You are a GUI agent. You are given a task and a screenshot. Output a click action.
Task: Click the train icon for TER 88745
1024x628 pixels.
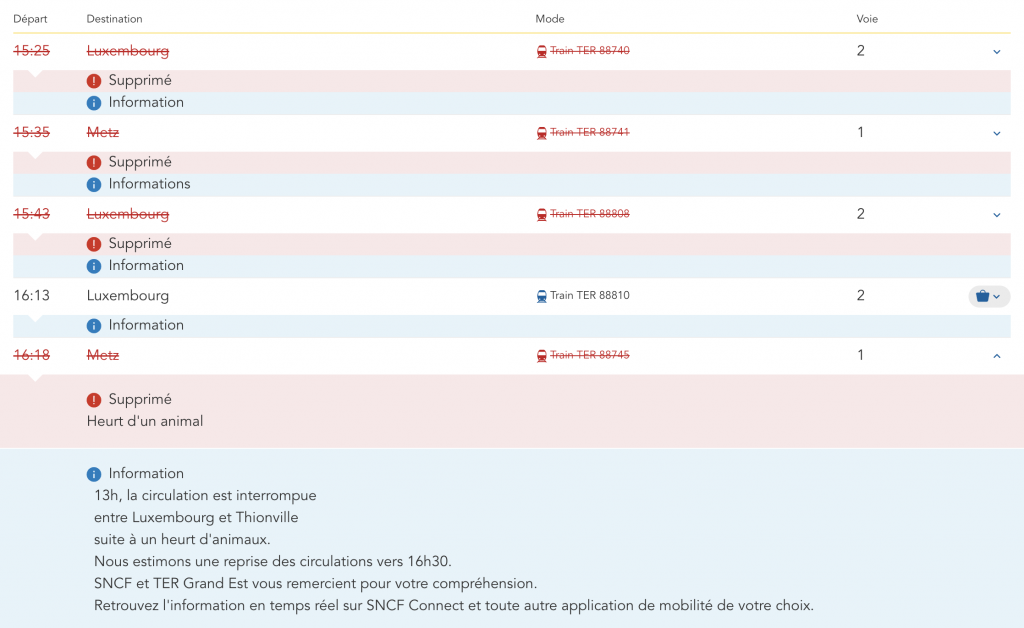(542, 356)
